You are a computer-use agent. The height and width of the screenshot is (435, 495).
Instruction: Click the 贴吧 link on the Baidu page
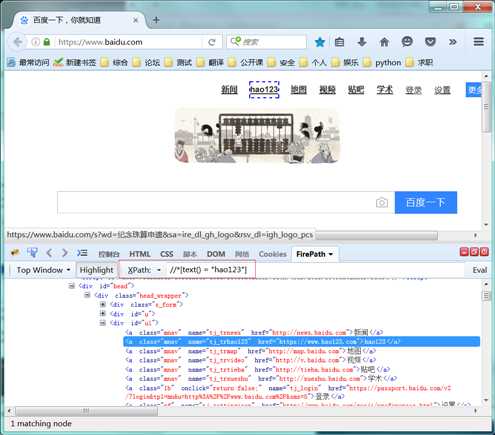pos(356,89)
